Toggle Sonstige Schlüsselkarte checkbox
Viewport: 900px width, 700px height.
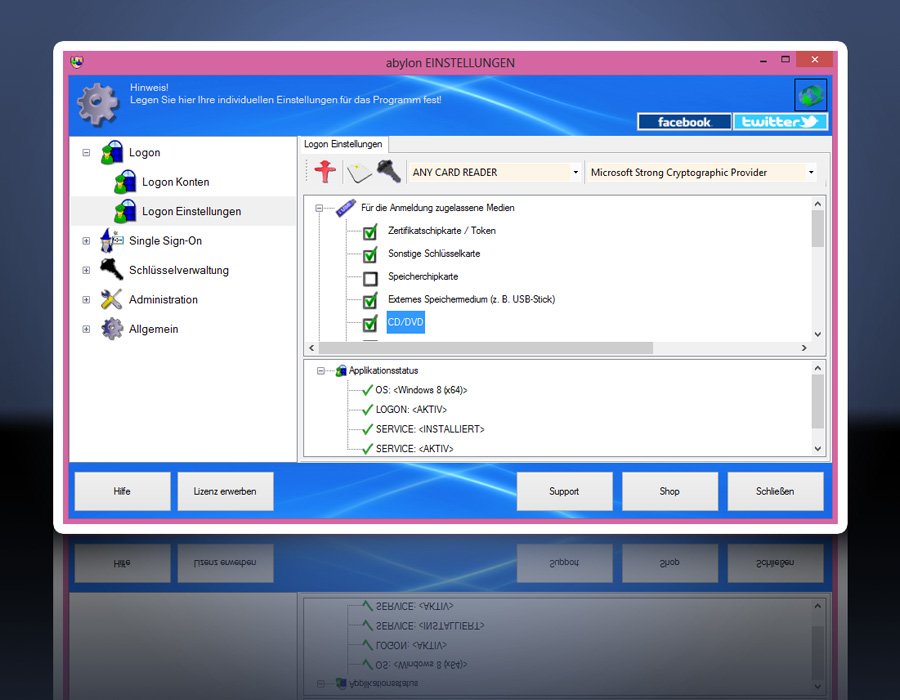click(x=370, y=255)
